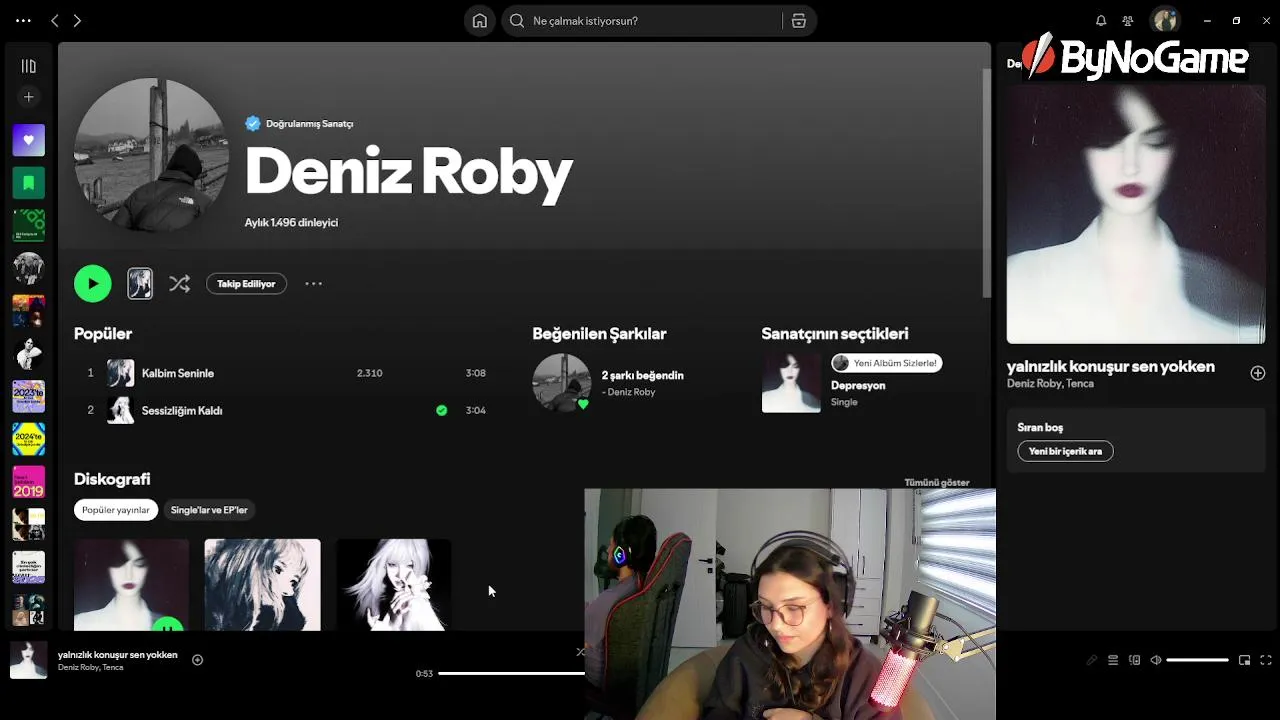Click liked songs artist image with heart
This screenshot has width=1280, height=720.
click(562, 382)
